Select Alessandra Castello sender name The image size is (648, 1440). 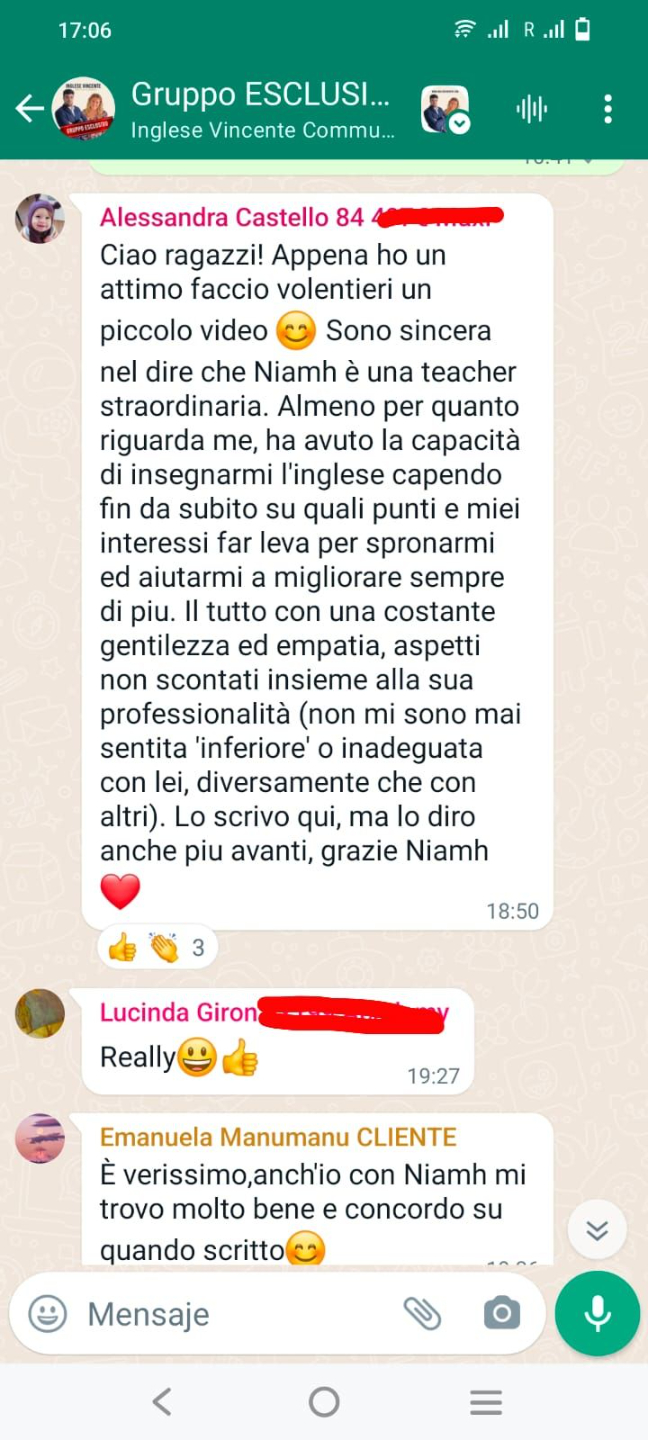point(232,217)
